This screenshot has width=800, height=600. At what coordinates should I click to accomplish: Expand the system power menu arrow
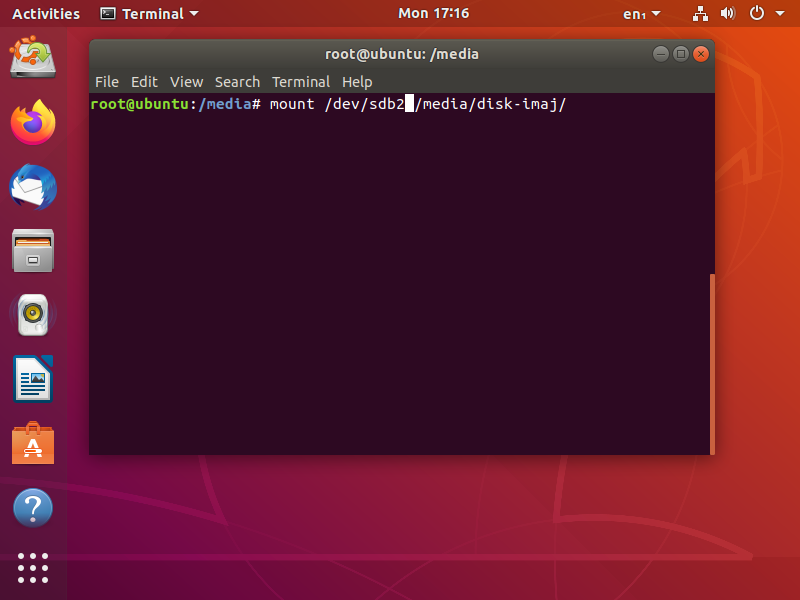pyautogui.click(x=780, y=14)
